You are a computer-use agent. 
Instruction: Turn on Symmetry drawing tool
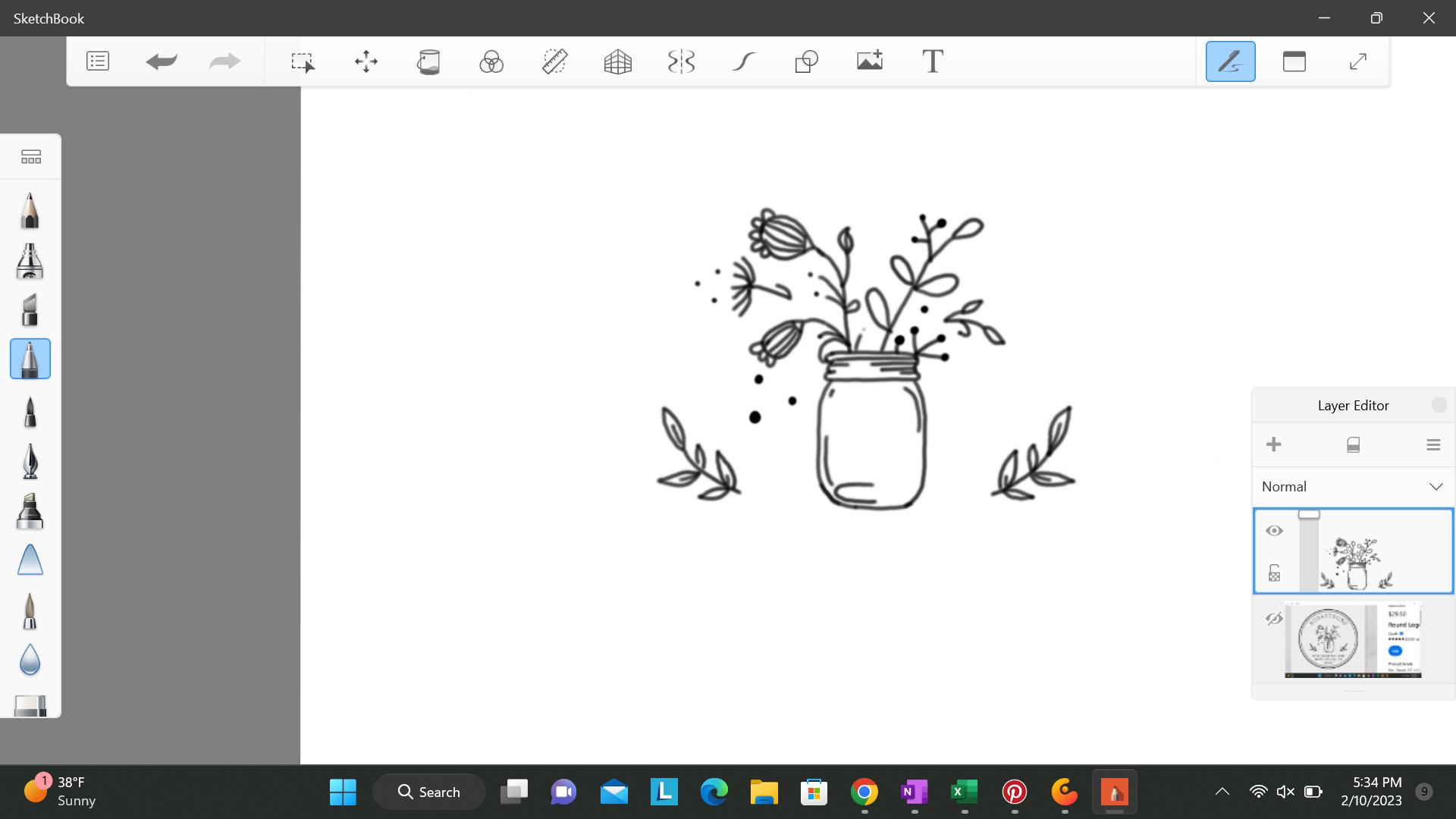click(x=681, y=61)
